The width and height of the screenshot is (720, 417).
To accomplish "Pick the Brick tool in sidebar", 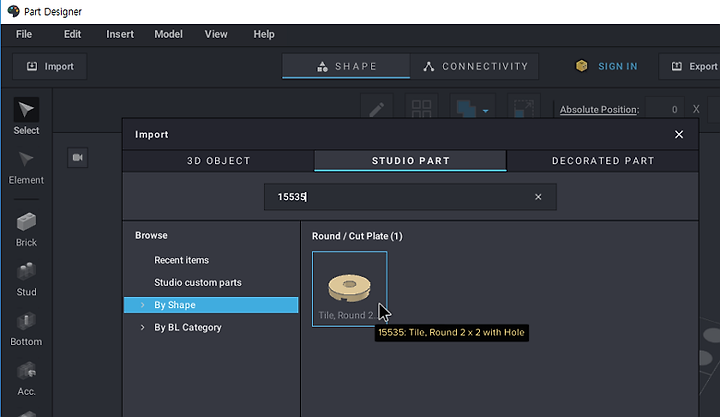I will pyautogui.click(x=26, y=230).
